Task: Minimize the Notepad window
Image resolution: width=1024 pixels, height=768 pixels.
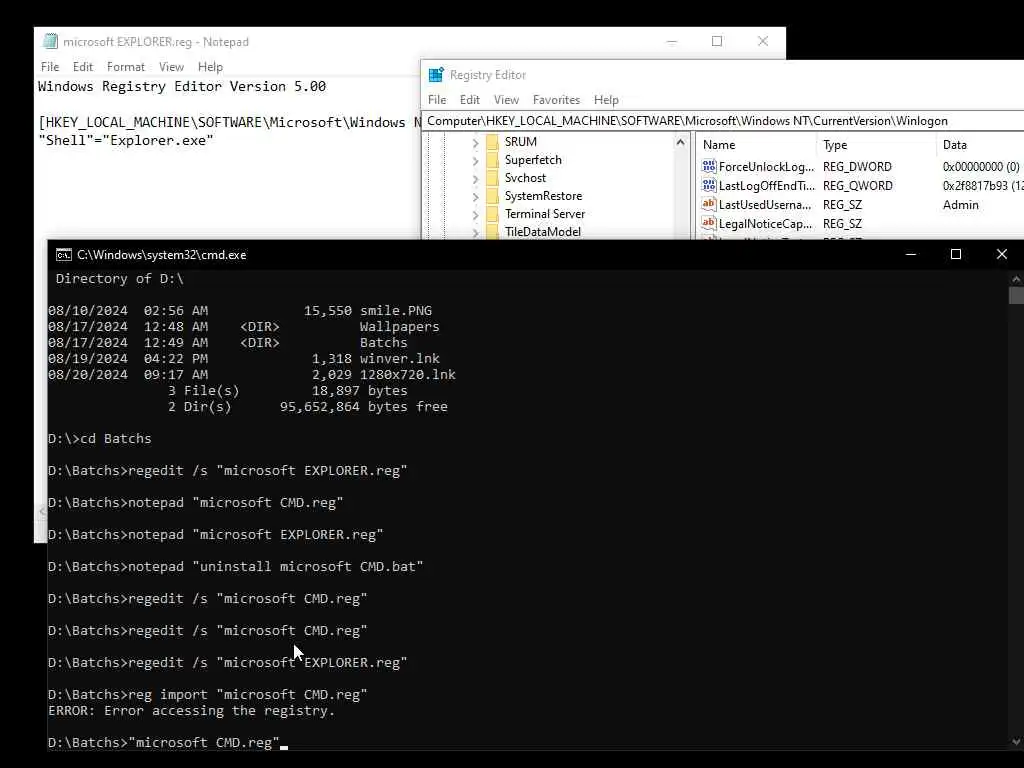Action: tap(671, 41)
